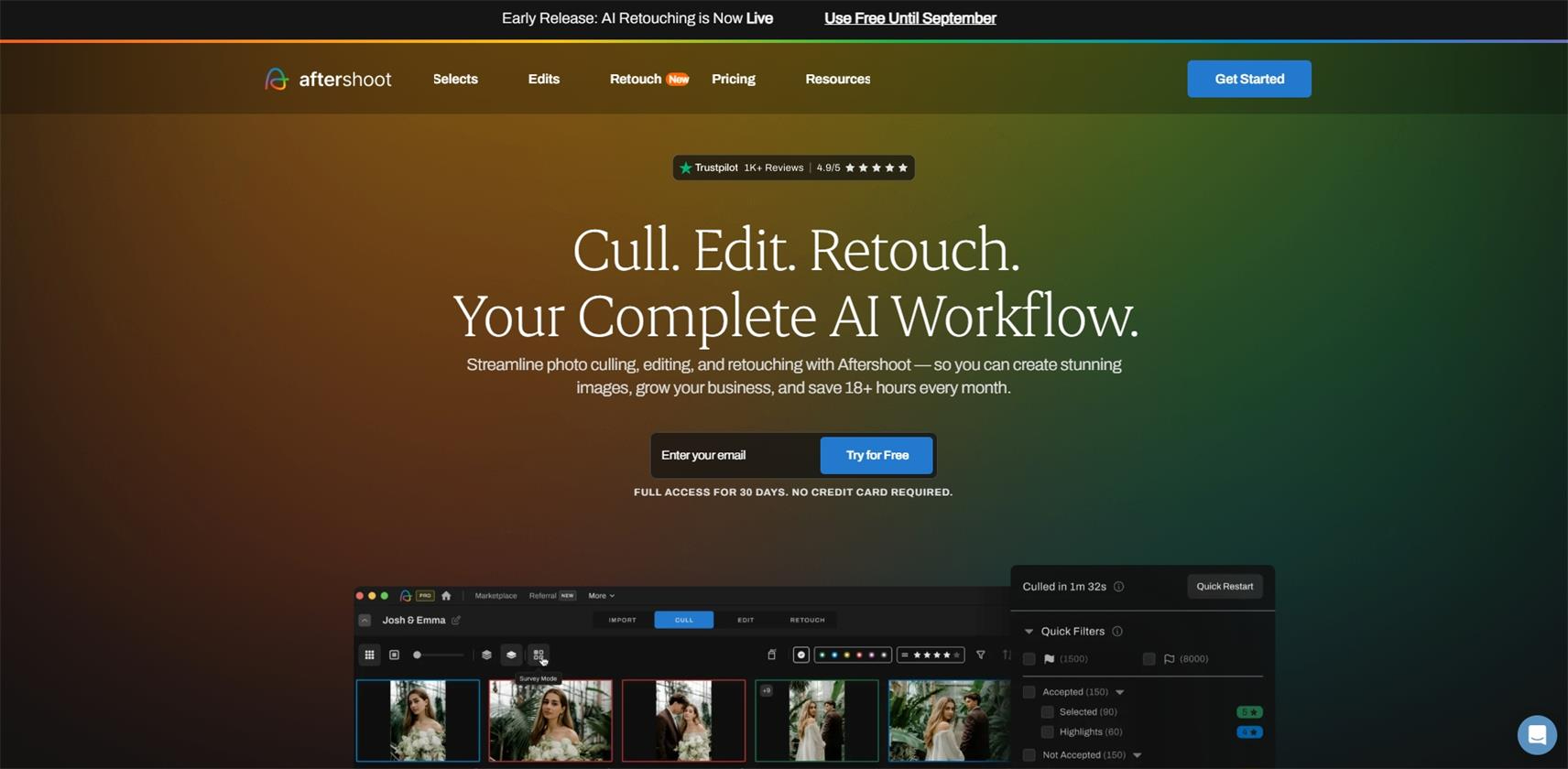Expand the More dropdown in the app preview
Screen dimensions: 1568x769
coord(601,596)
